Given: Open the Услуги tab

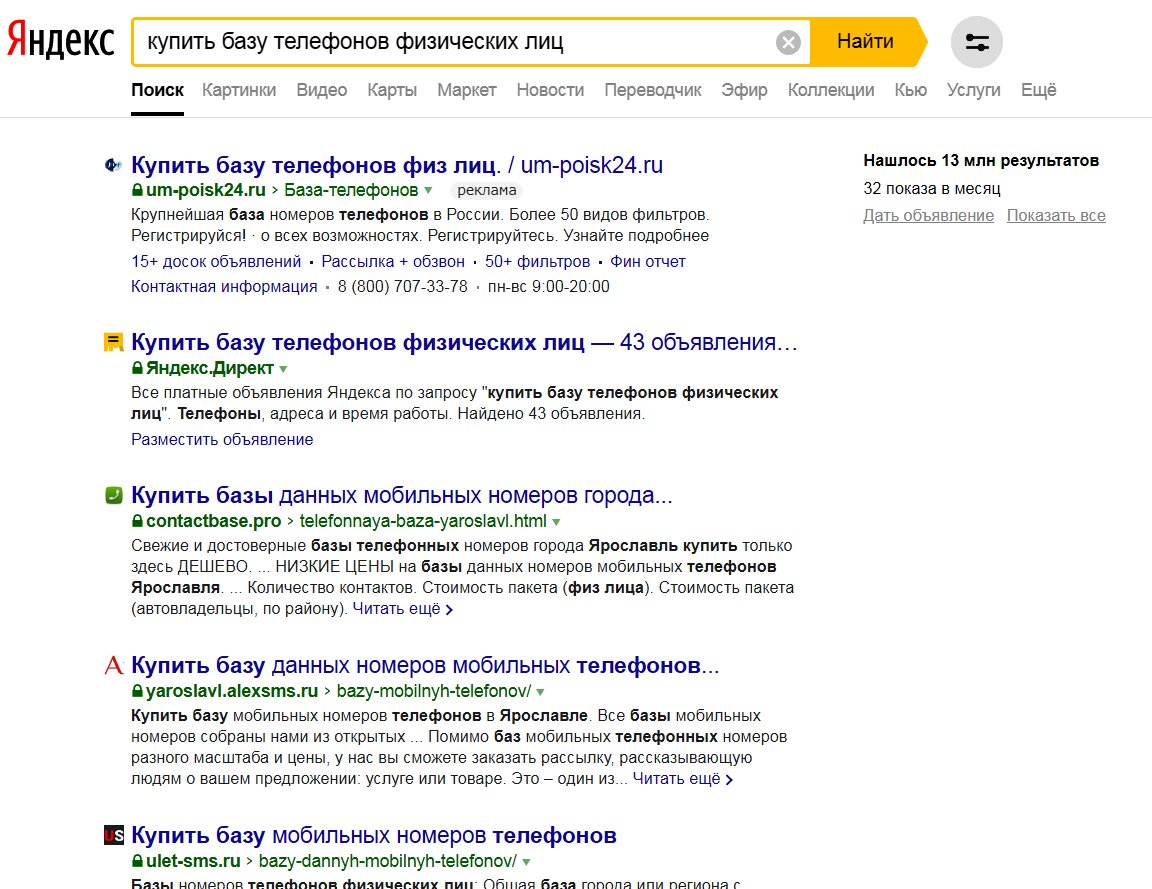Looking at the screenshot, I should click(973, 90).
